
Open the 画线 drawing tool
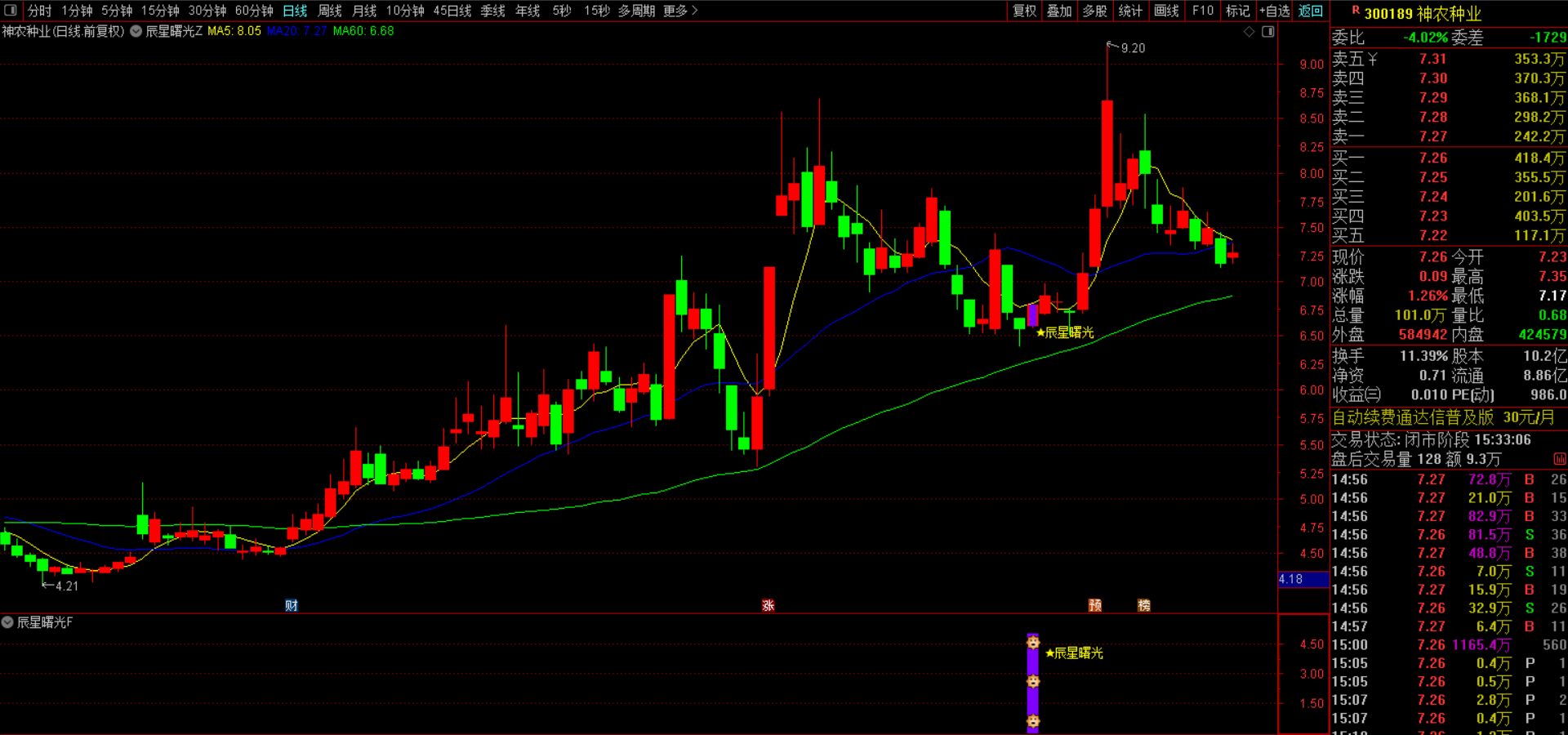pyautogui.click(x=1166, y=11)
